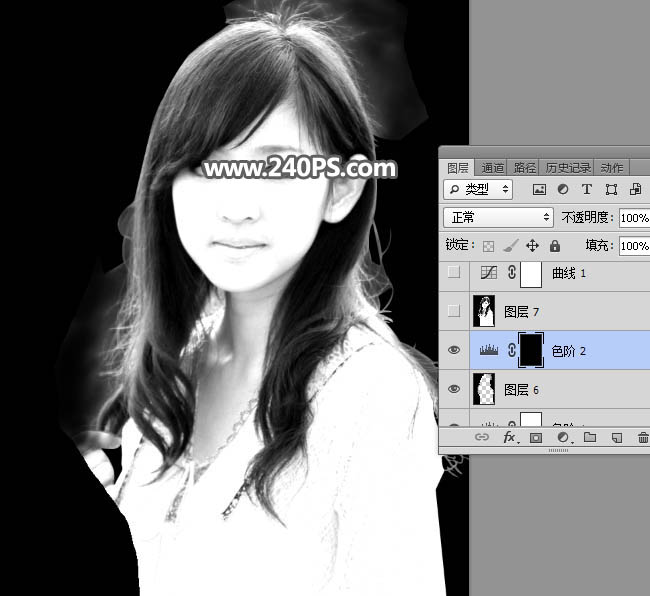Click the mask link icon on 色阶 2
650x596 pixels.
pyautogui.click(x=512, y=351)
